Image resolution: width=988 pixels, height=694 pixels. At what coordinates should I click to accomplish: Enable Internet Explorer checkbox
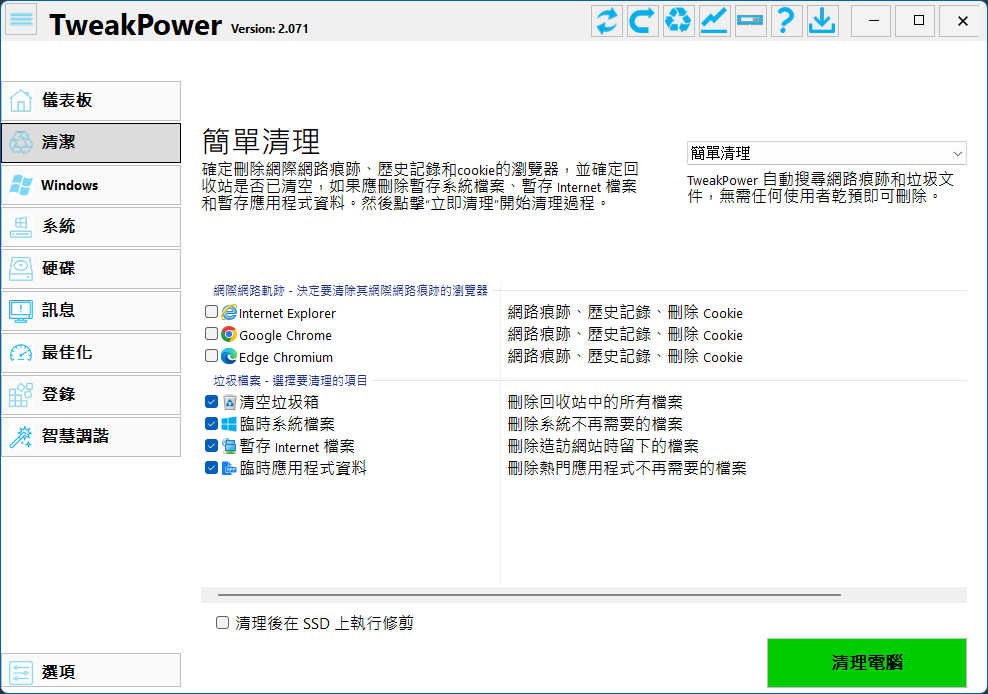(211, 312)
